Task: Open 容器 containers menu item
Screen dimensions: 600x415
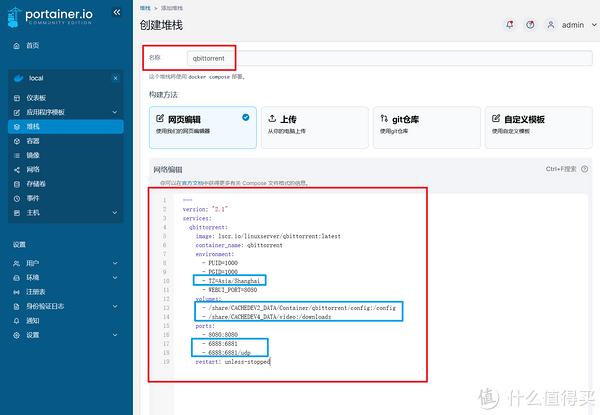Action: tap(33, 141)
